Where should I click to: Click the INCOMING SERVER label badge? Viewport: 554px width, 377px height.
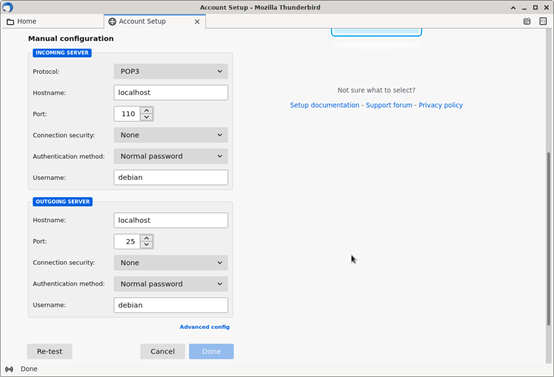click(x=62, y=53)
